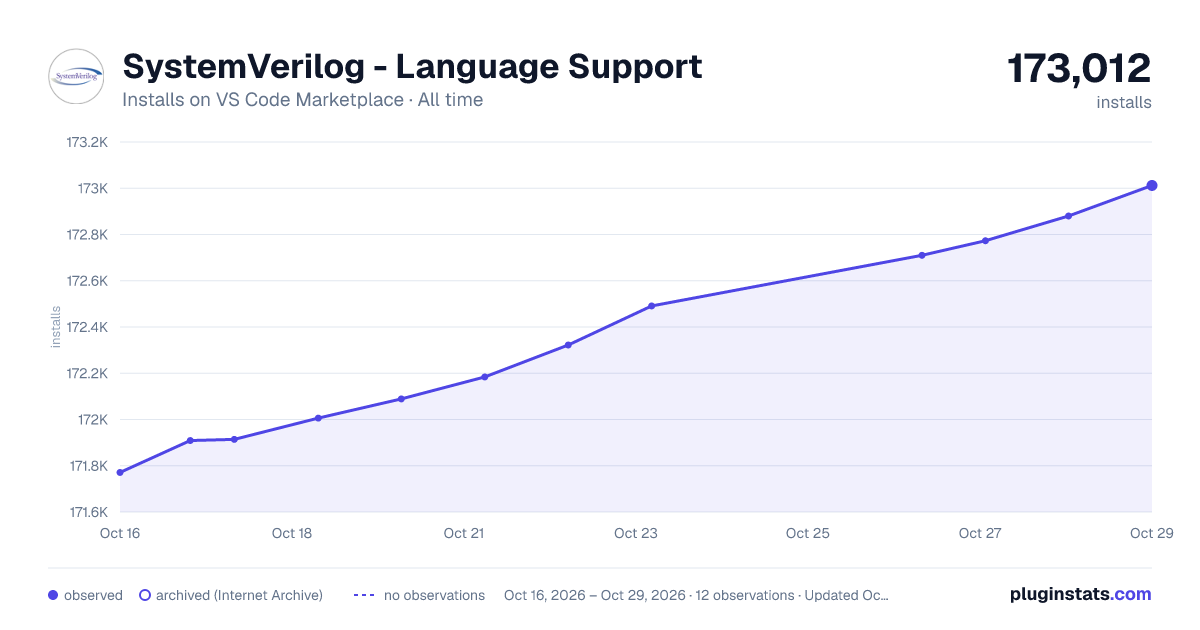Image resolution: width=1200 pixels, height=630 pixels.
Task: Click the title SystemVerilog - Language Support
Action: tap(412, 67)
